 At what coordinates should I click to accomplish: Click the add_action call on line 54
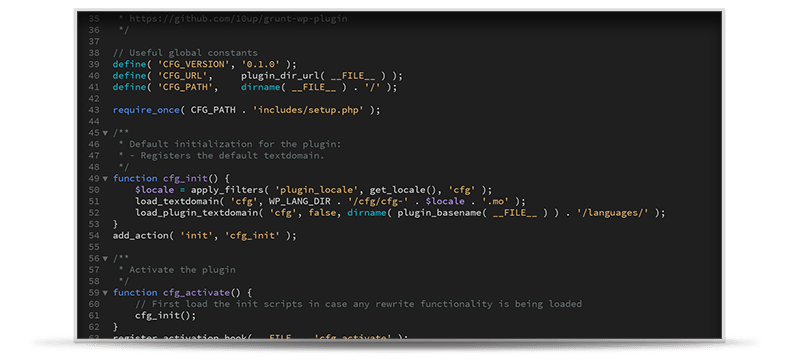(x=140, y=236)
